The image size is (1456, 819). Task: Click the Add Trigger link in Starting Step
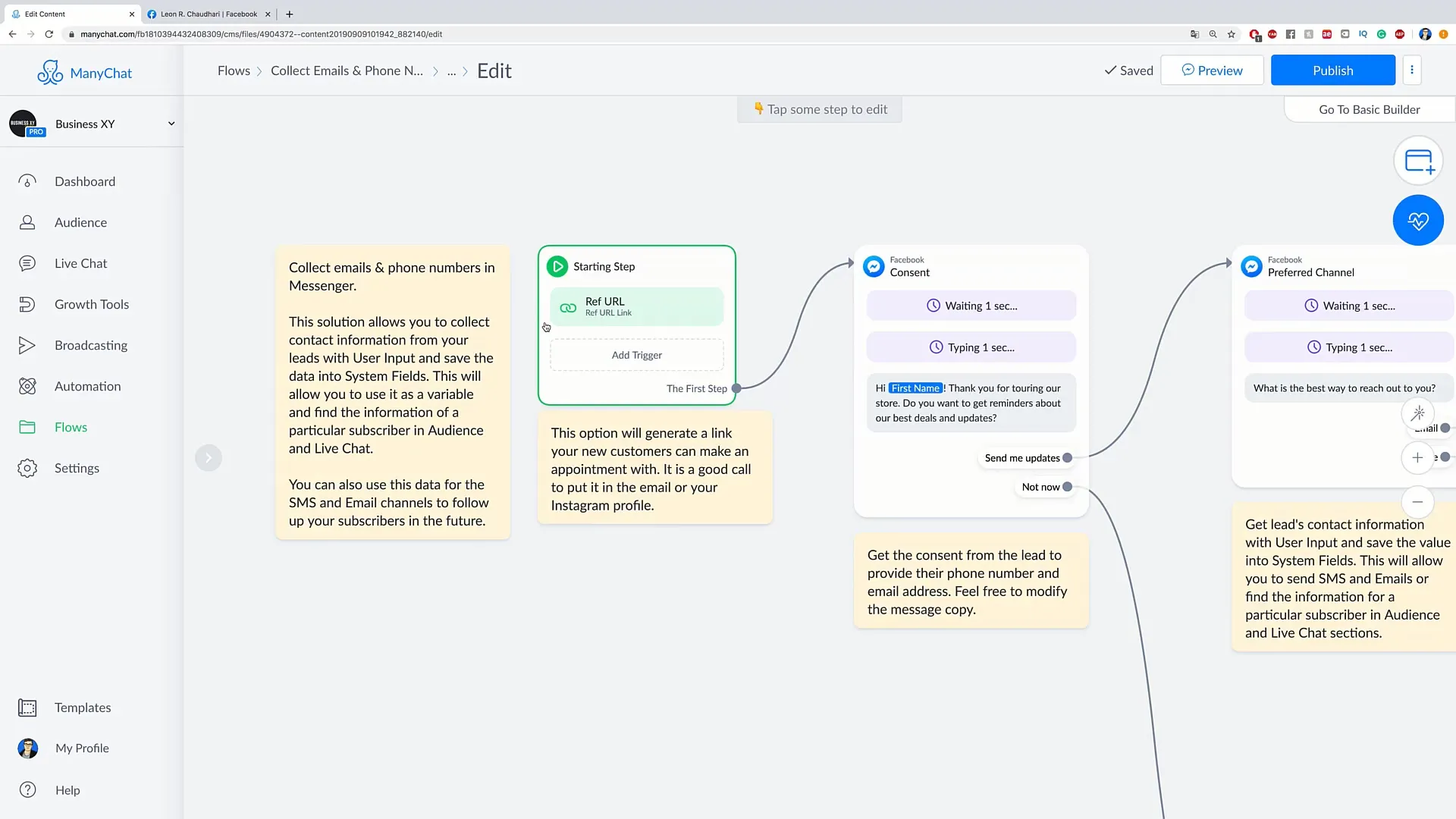(x=637, y=355)
